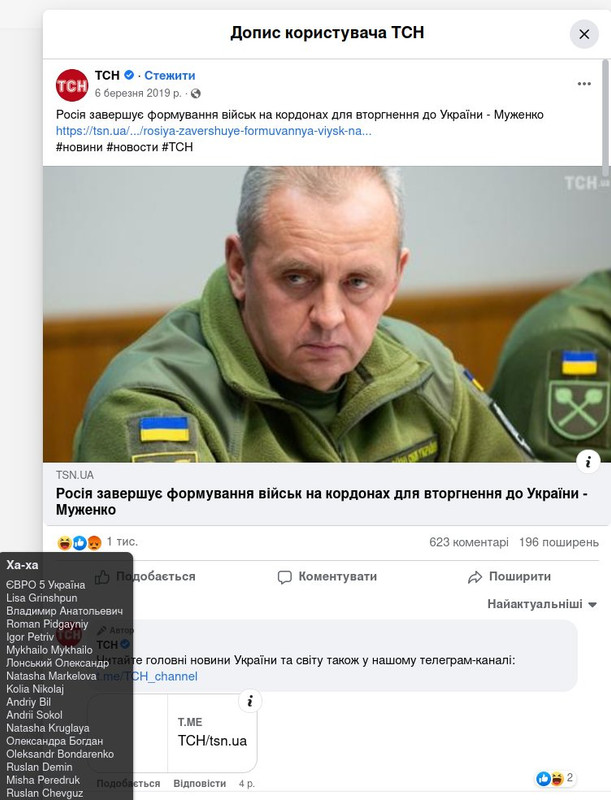The width and height of the screenshot is (611, 800).
Task: Click the reaction emoji icons next to 1 тис.
Action: point(80,543)
